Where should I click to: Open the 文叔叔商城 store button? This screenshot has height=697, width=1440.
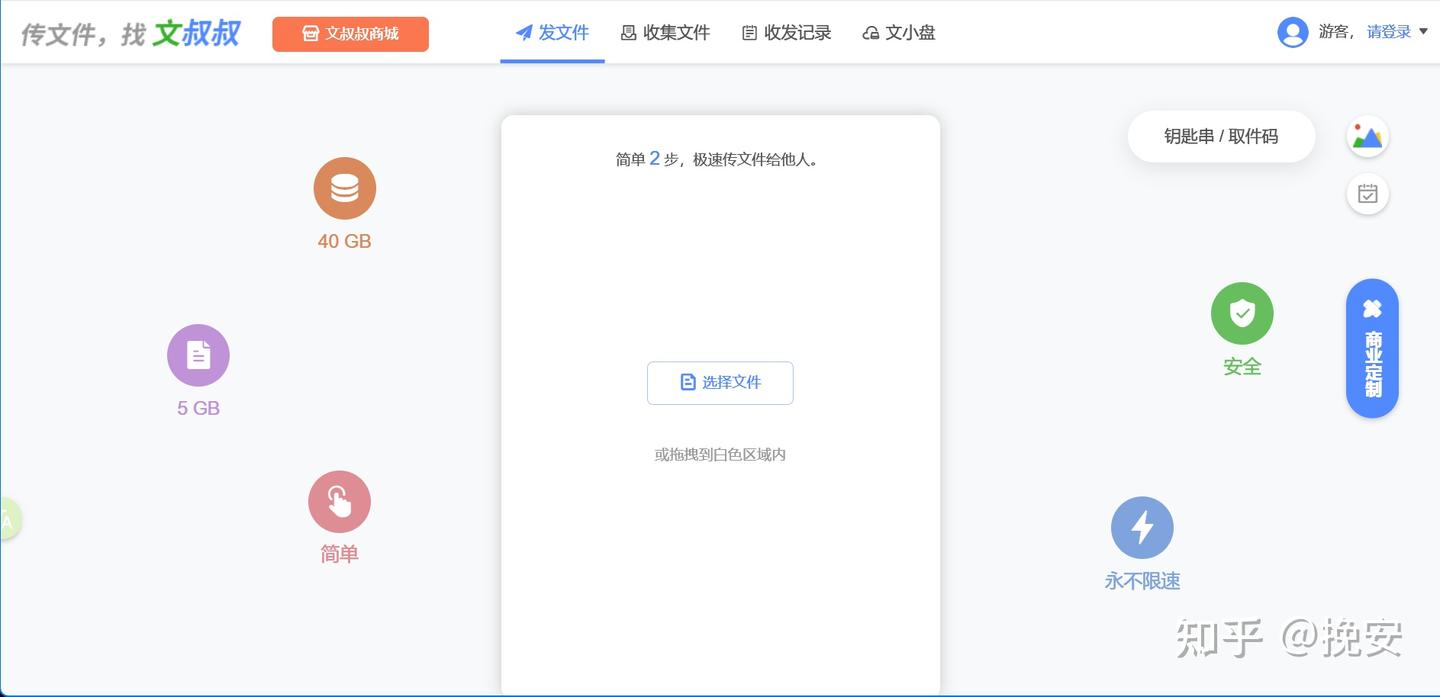350,34
